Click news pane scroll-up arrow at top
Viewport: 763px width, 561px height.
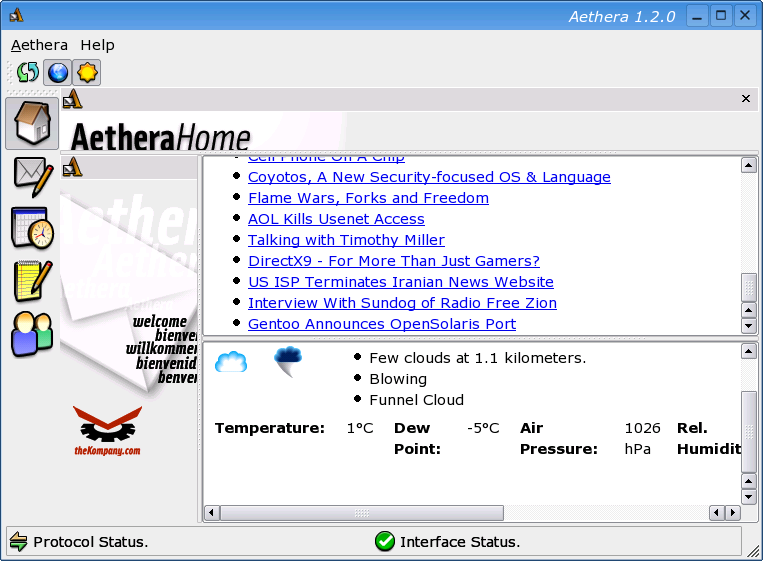coord(748,165)
